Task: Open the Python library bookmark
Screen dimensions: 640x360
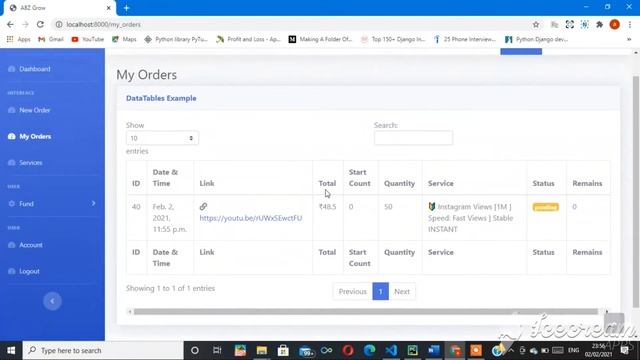Action: [176, 39]
